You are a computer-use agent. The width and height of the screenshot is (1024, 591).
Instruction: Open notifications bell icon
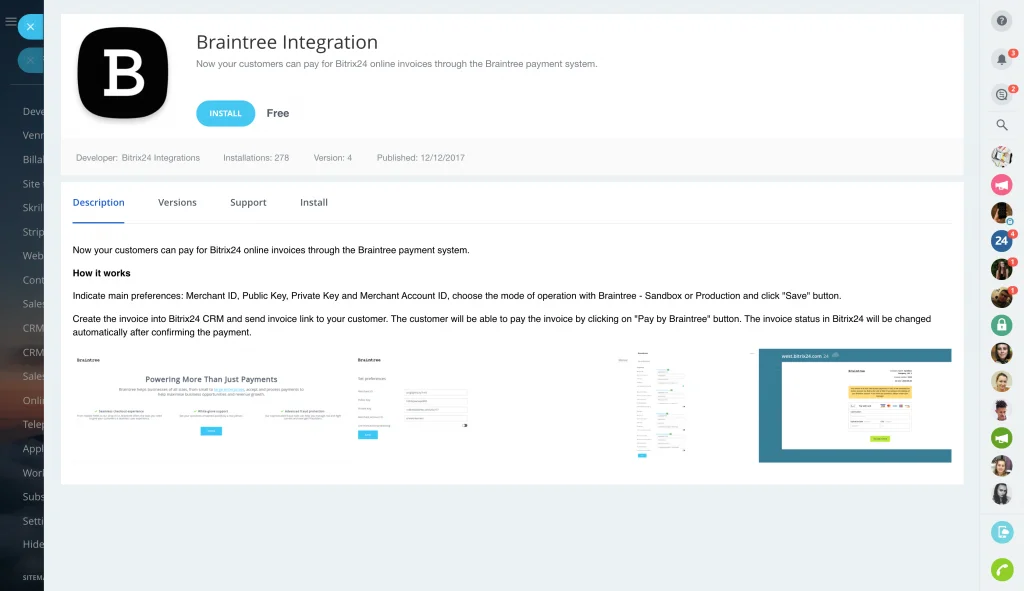[x=1002, y=59]
